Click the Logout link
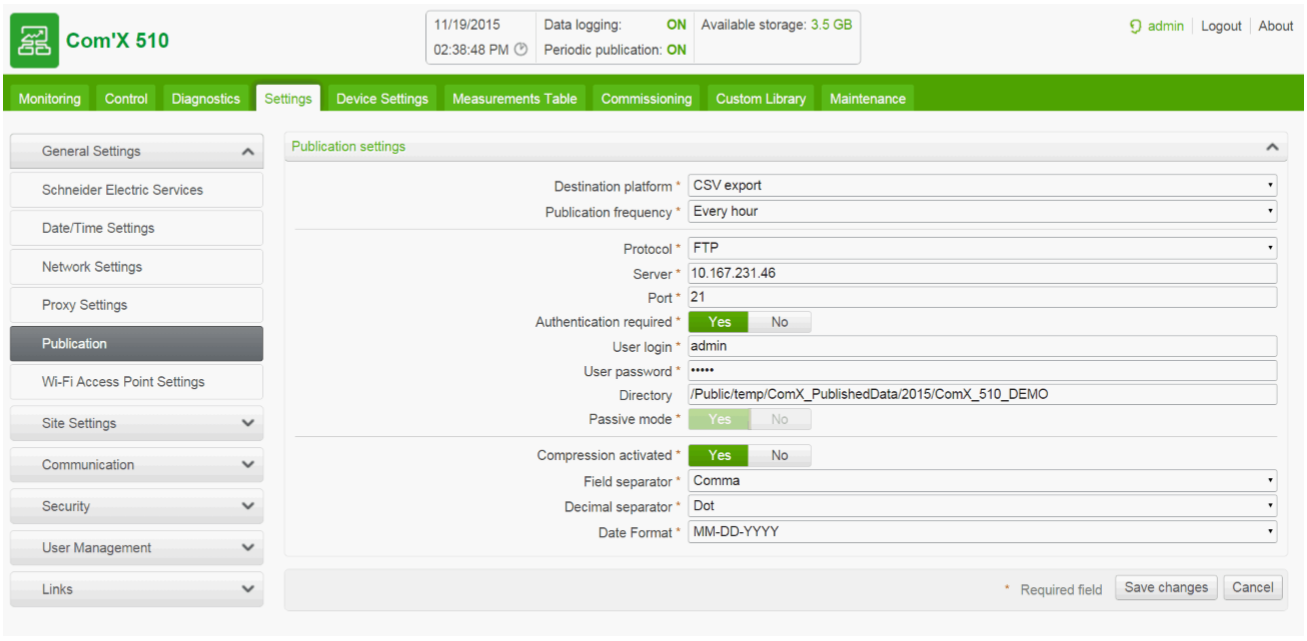 click(x=1221, y=25)
